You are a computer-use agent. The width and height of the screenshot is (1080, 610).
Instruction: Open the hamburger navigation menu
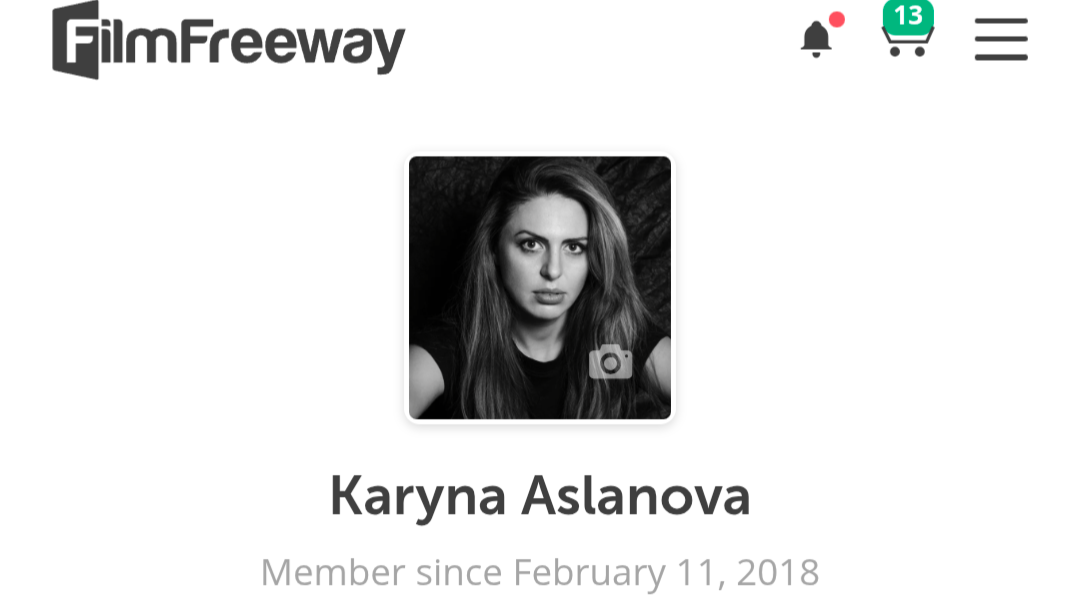[1001, 39]
